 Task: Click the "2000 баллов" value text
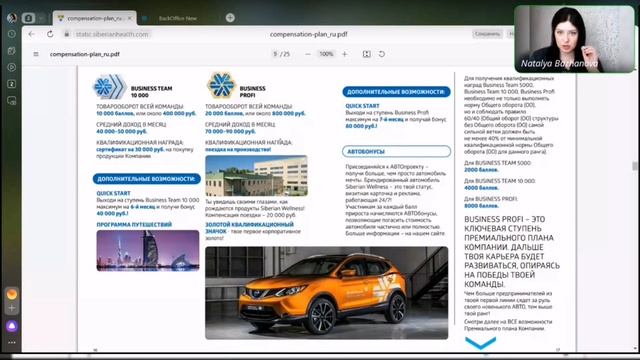[x=481, y=170]
